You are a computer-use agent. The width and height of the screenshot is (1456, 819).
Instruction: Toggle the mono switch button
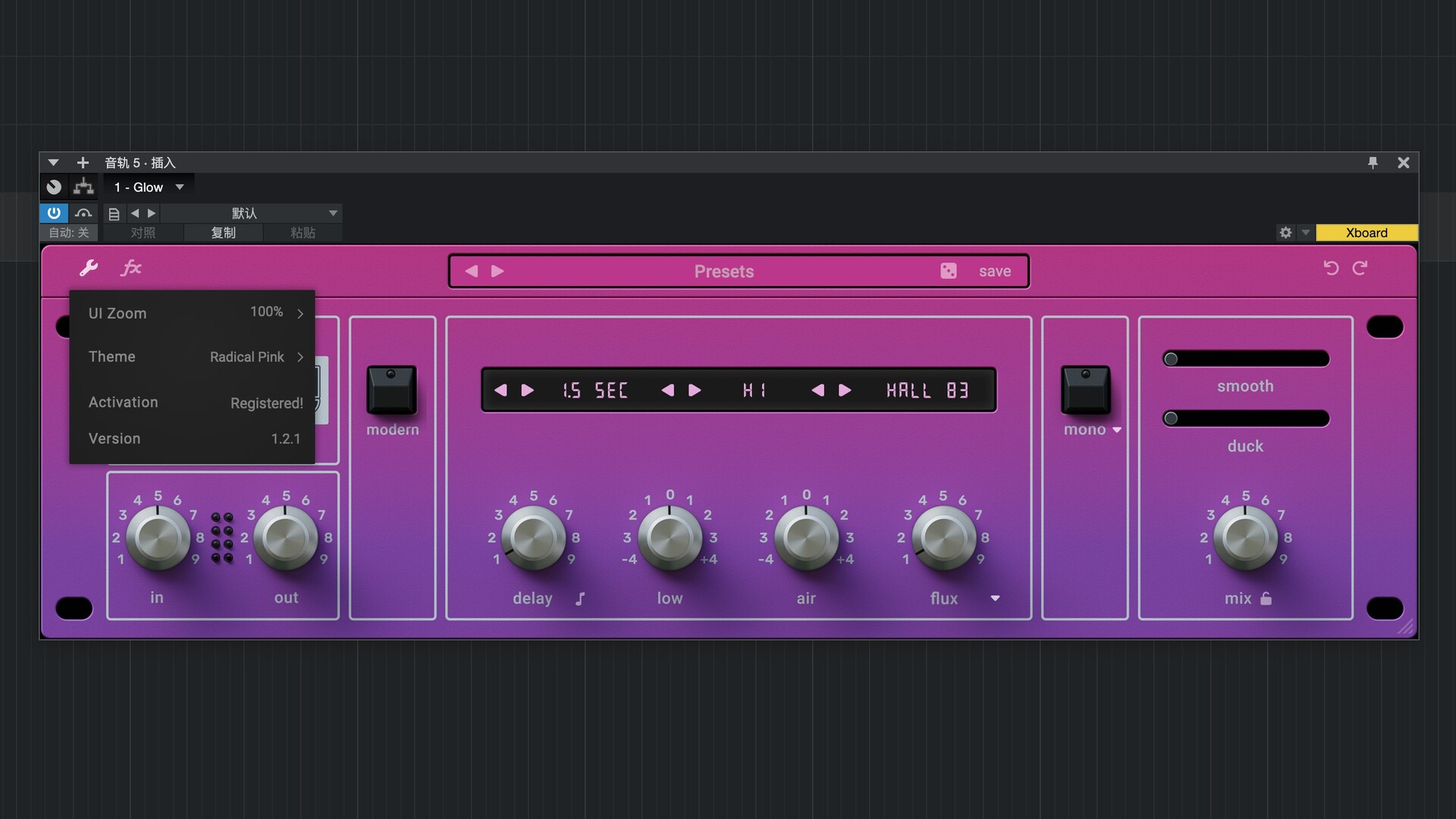point(1085,390)
